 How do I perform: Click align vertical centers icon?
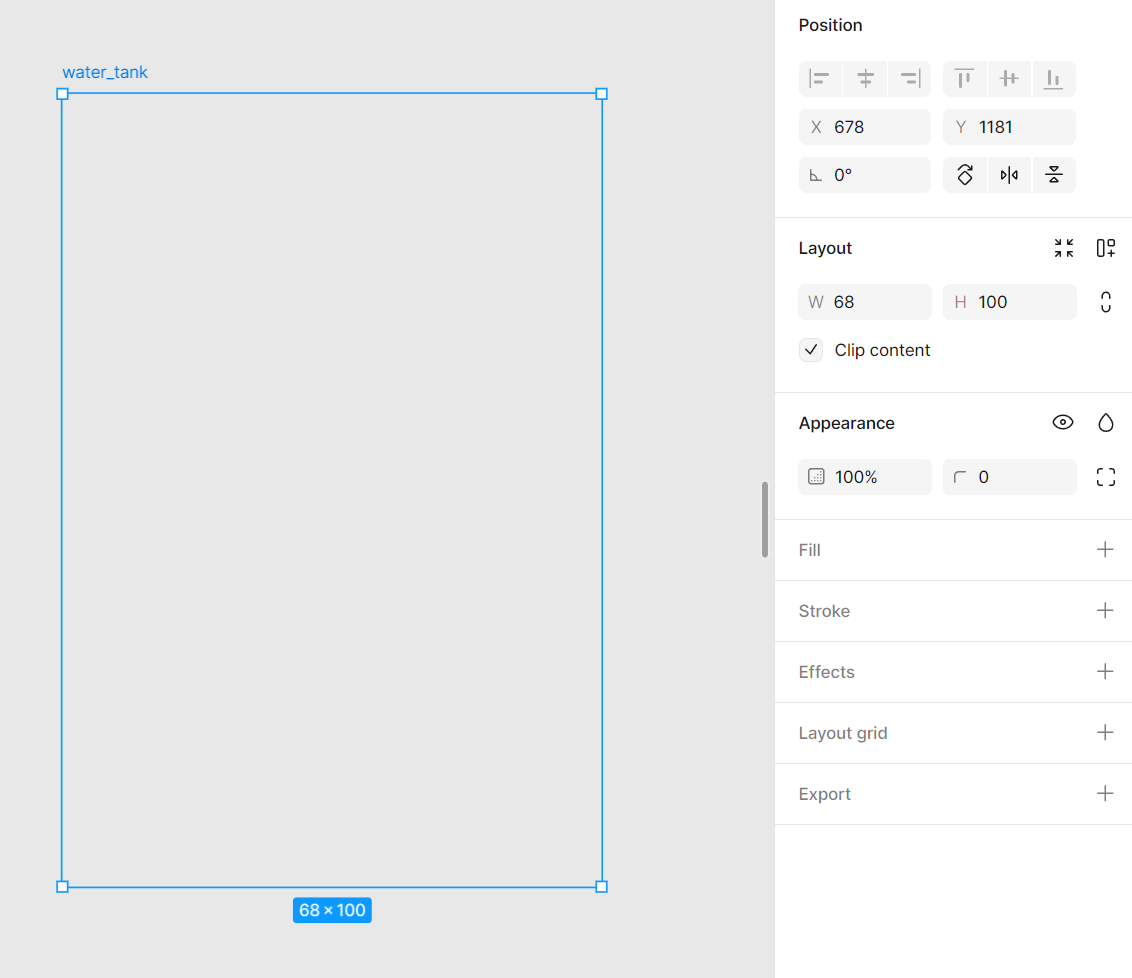(1009, 79)
